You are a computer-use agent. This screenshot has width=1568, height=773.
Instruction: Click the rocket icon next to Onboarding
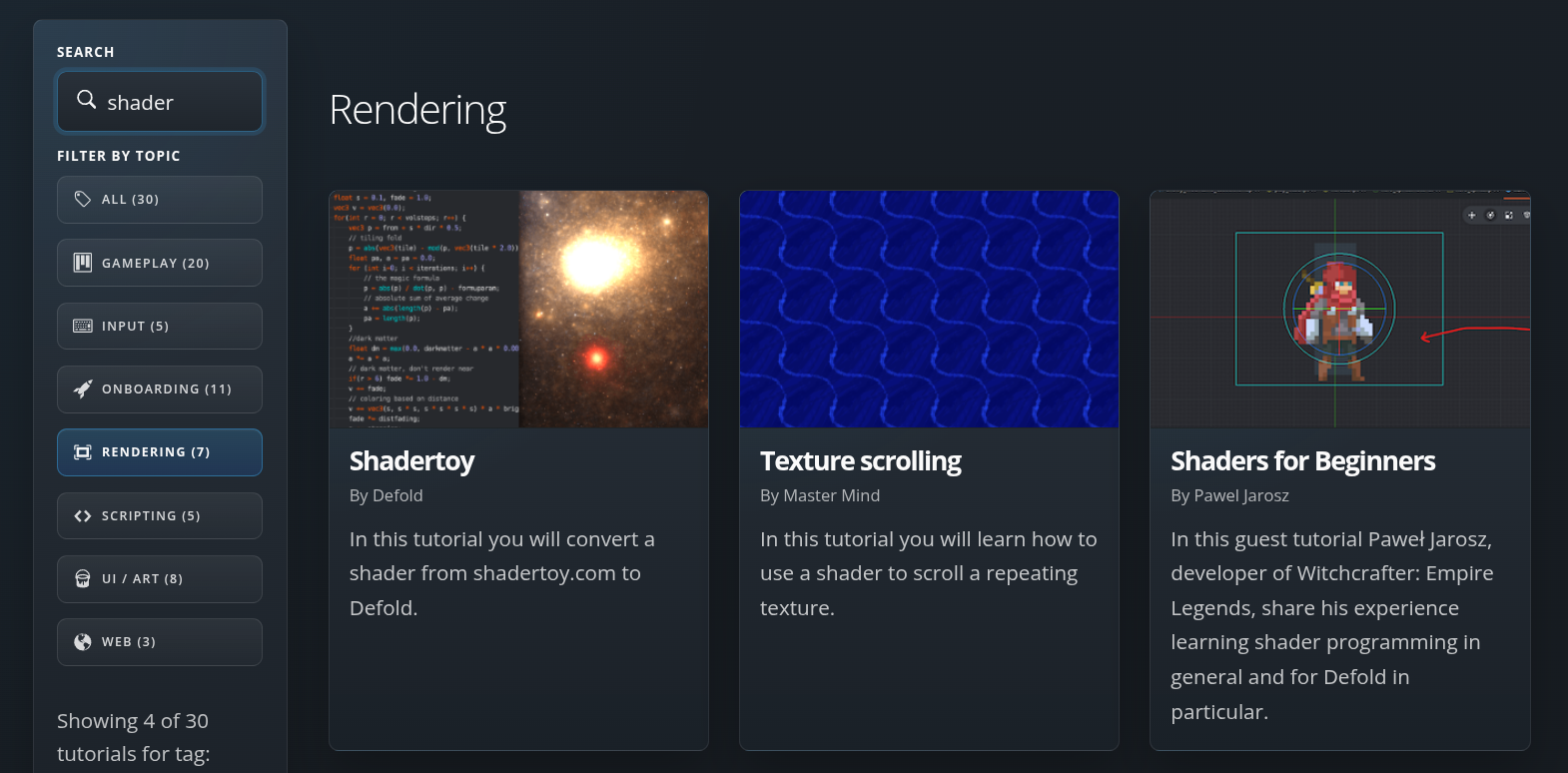[83, 388]
